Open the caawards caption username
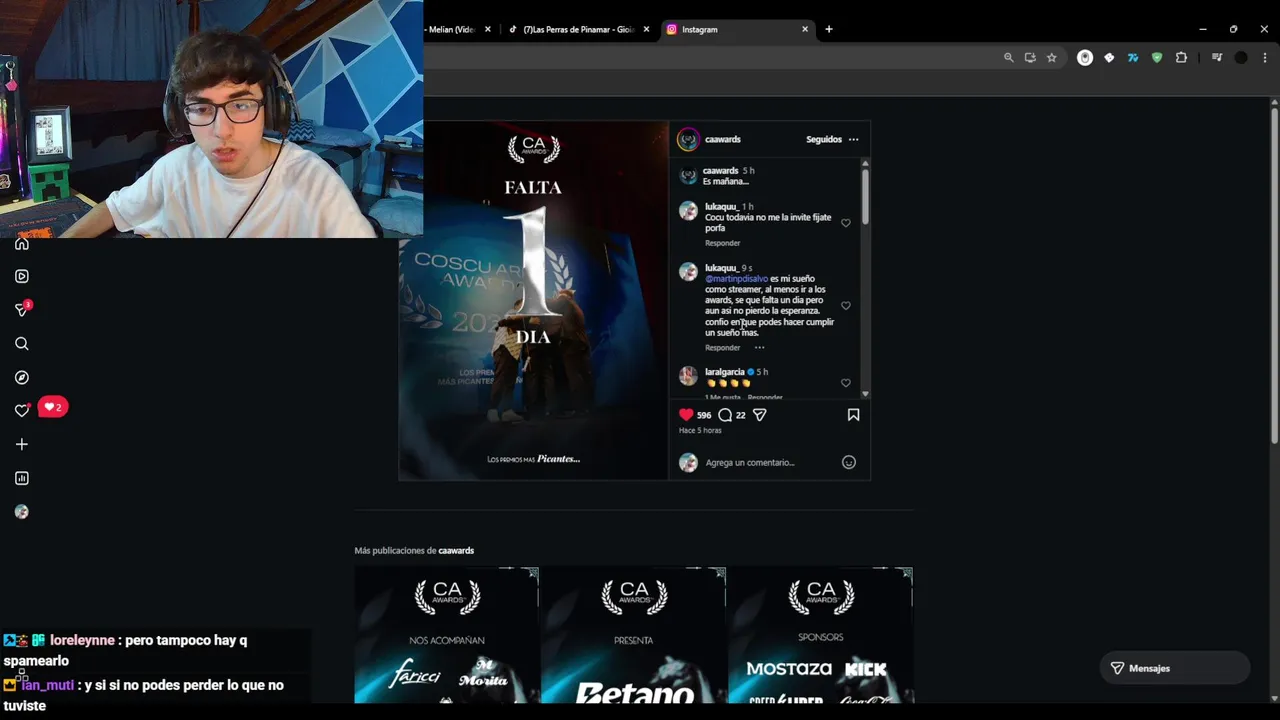This screenshot has width=1280, height=720. [x=721, y=171]
